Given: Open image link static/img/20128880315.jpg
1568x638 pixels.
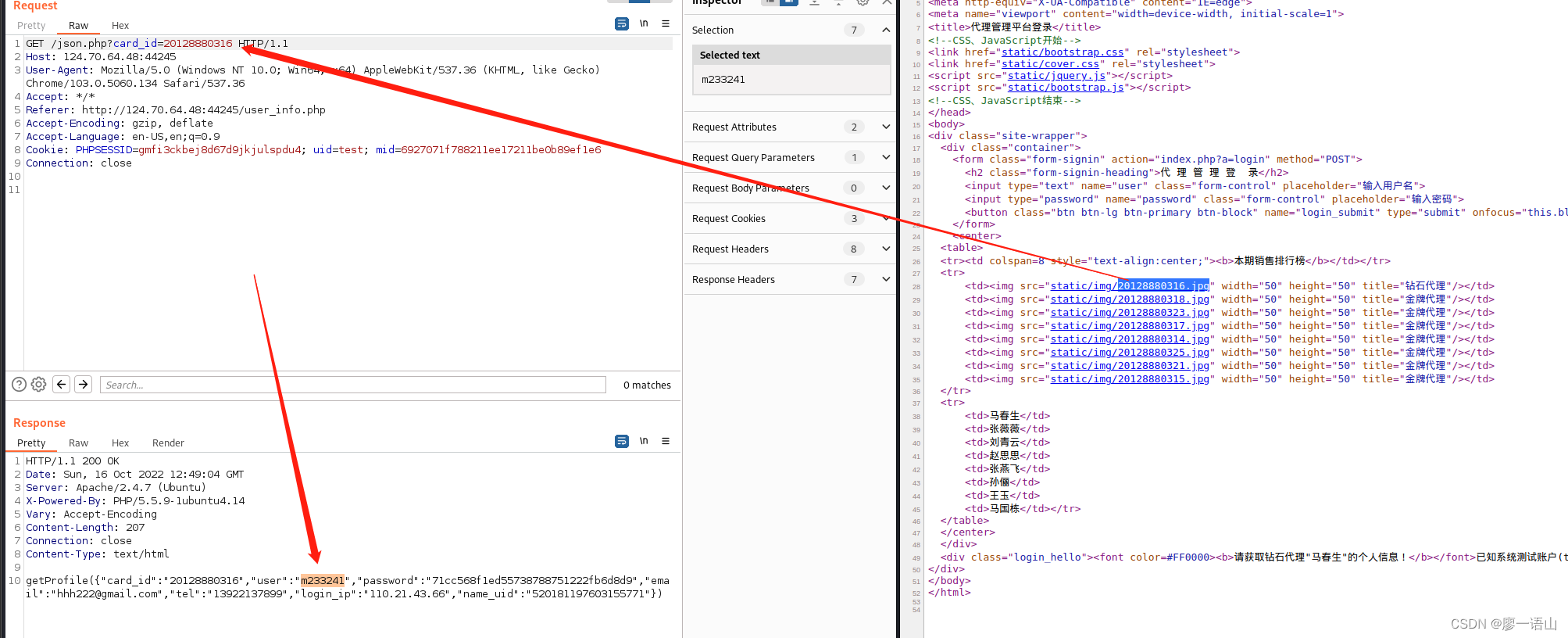Looking at the screenshot, I should 1130,379.
